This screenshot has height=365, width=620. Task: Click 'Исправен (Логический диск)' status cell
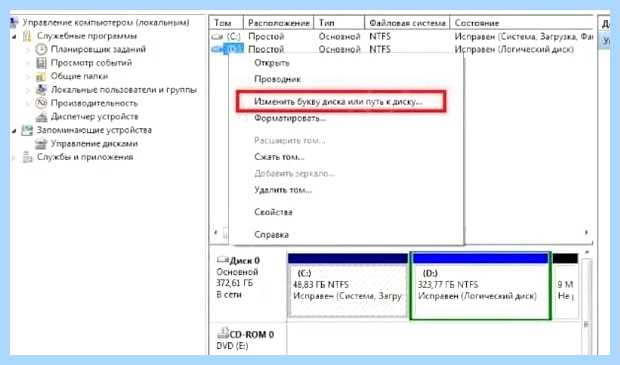click(x=514, y=49)
